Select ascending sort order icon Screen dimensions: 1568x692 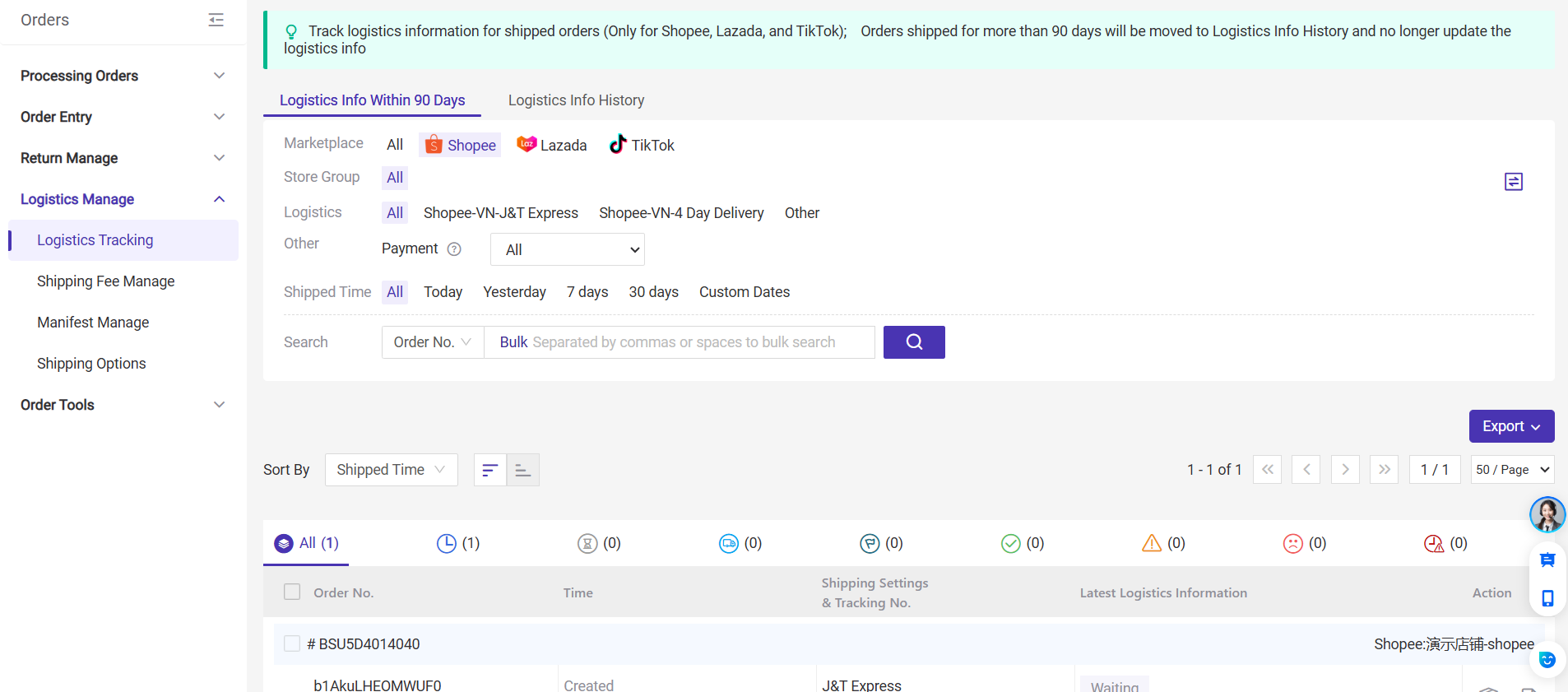[523, 470]
